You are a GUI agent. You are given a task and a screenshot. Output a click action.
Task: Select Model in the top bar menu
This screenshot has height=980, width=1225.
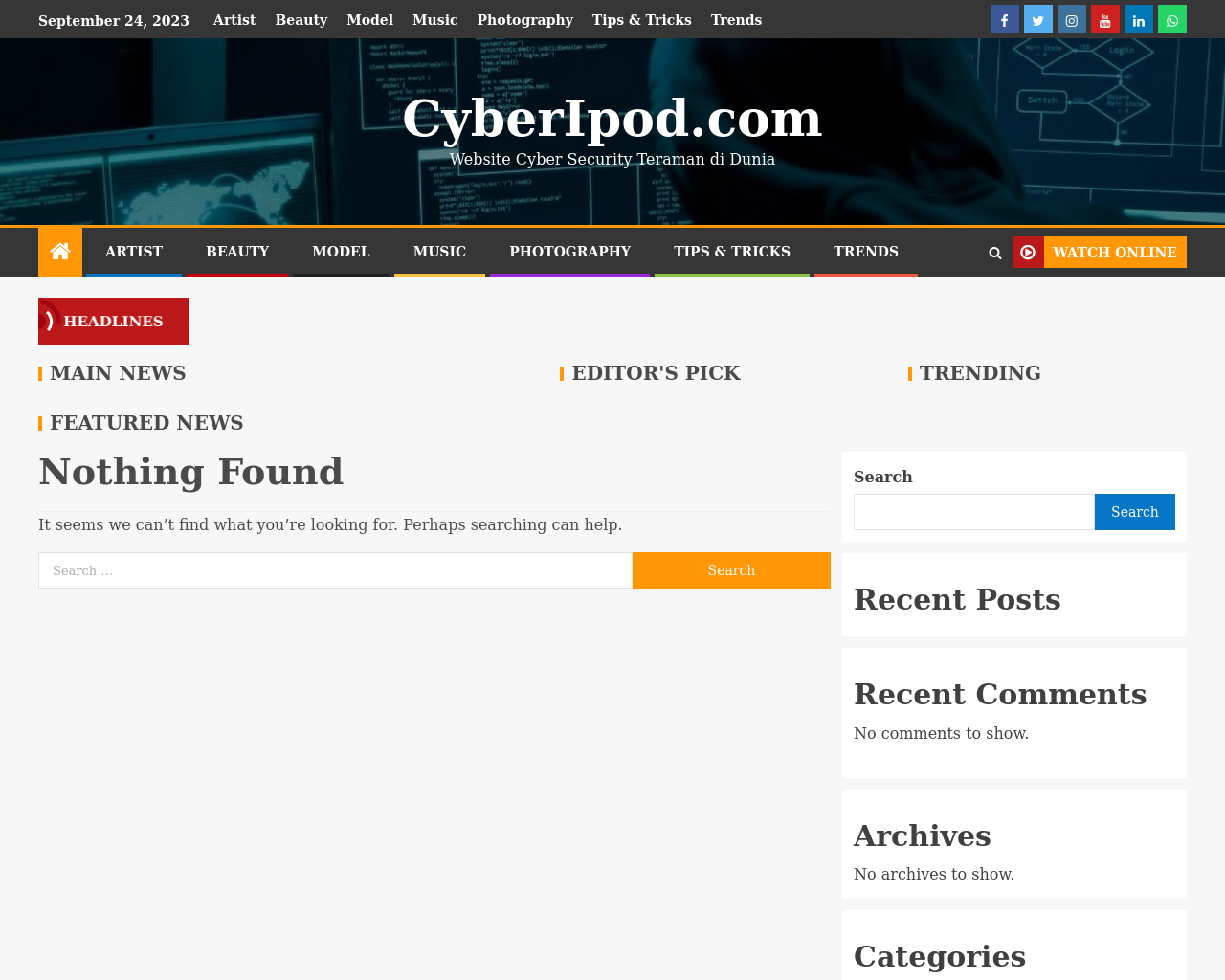(x=369, y=20)
